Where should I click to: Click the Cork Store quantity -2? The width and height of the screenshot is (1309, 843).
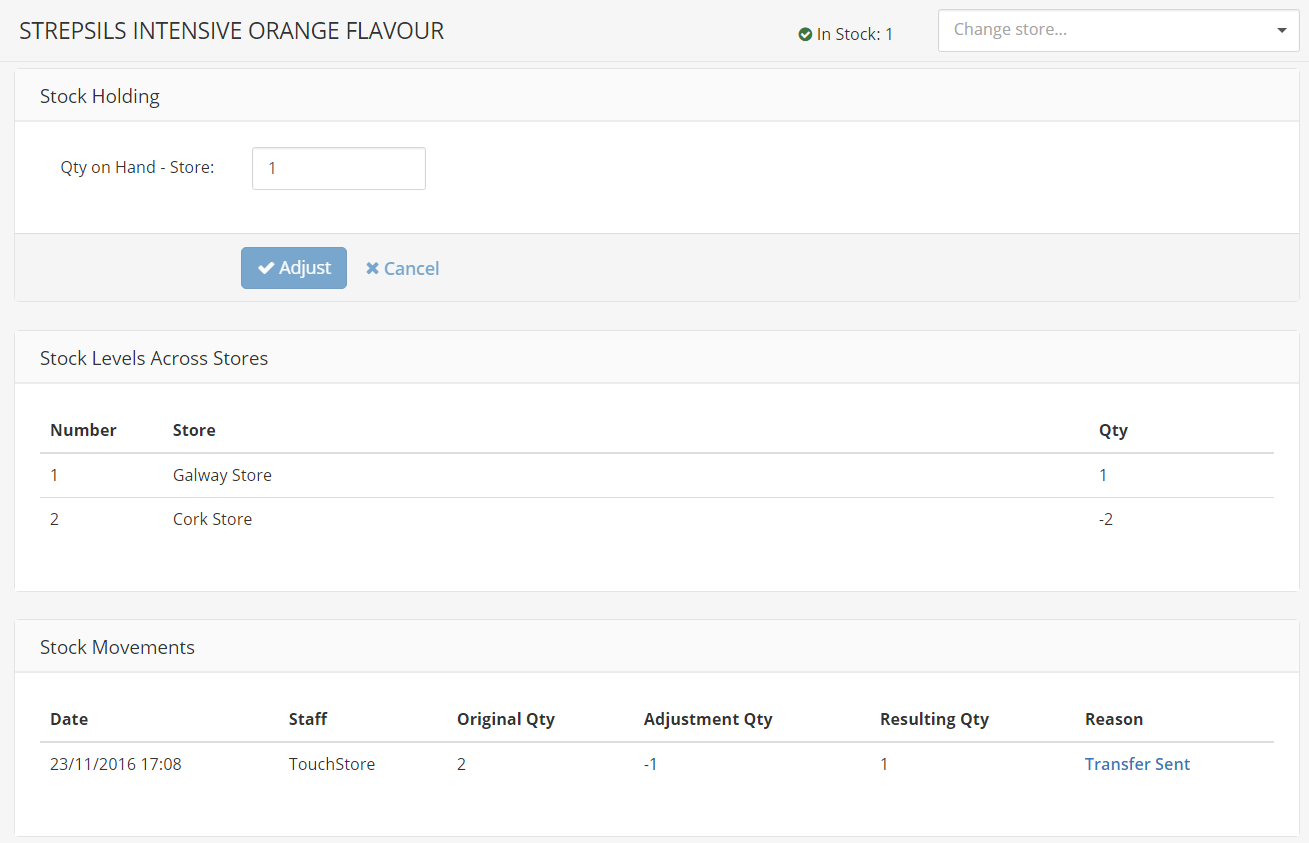[1105, 519]
